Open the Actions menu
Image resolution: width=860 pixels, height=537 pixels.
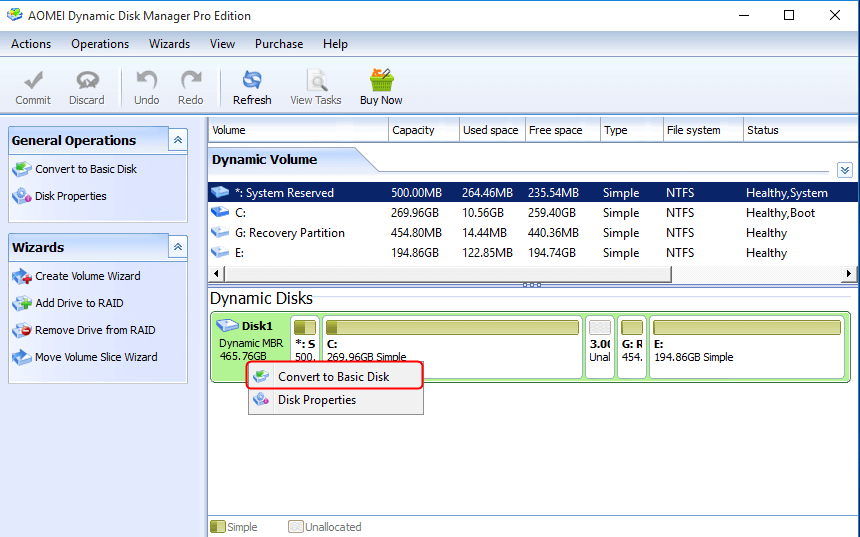[x=31, y=44]
